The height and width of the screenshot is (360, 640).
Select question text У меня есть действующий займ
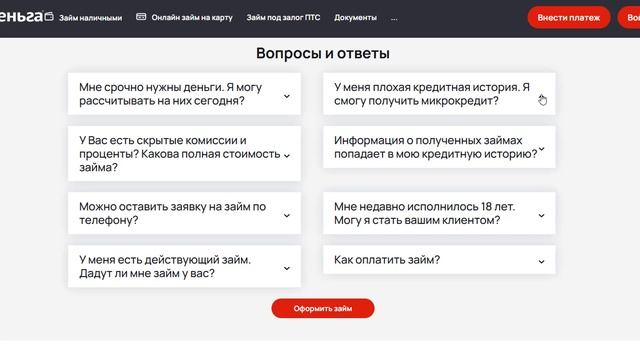165,266
